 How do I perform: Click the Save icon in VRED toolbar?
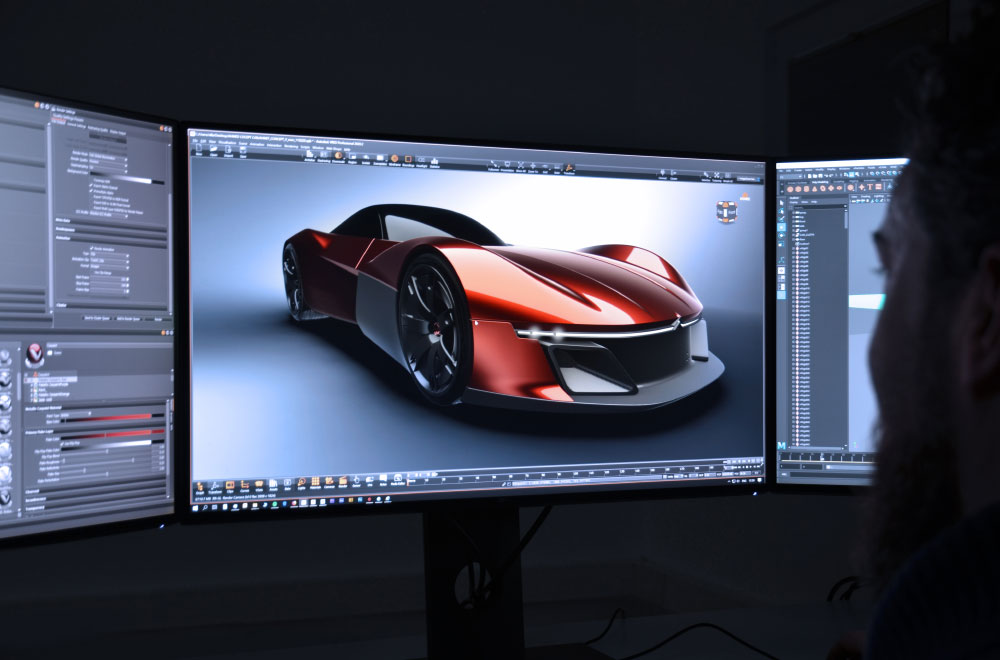244,151
